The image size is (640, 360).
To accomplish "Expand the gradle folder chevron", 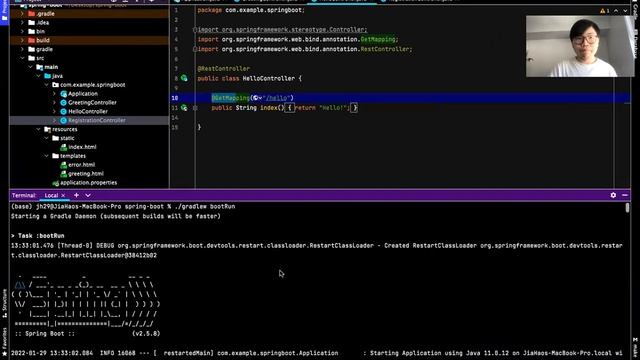I will [x=22, y=49].
